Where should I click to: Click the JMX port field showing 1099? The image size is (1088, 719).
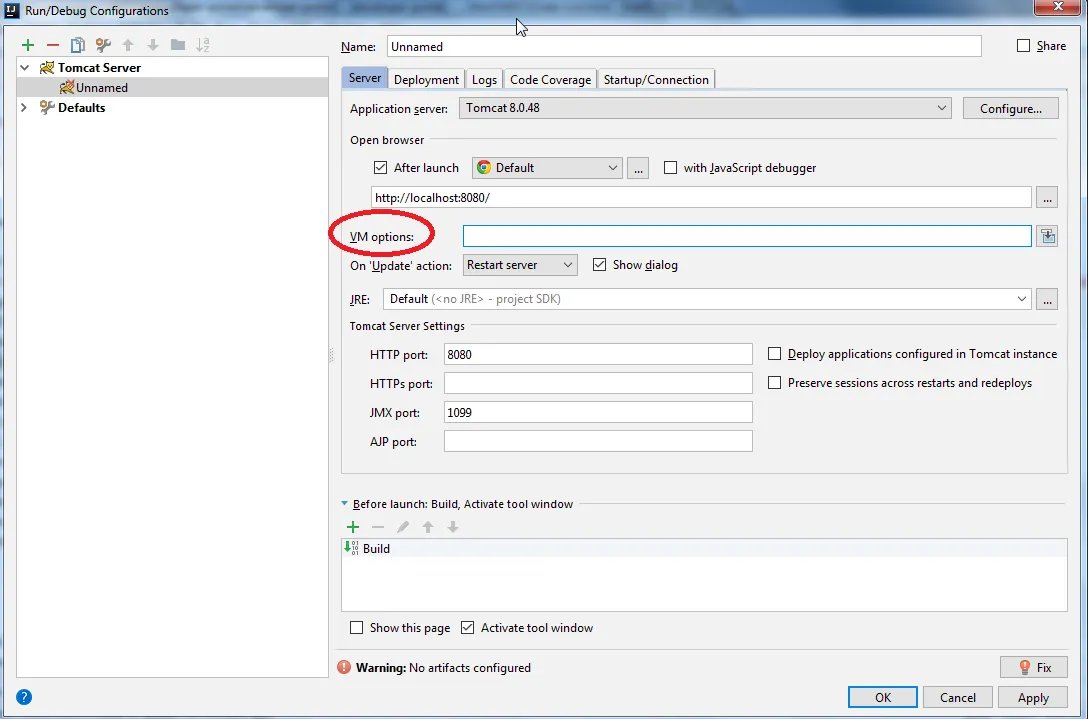(x=598, y=412)
